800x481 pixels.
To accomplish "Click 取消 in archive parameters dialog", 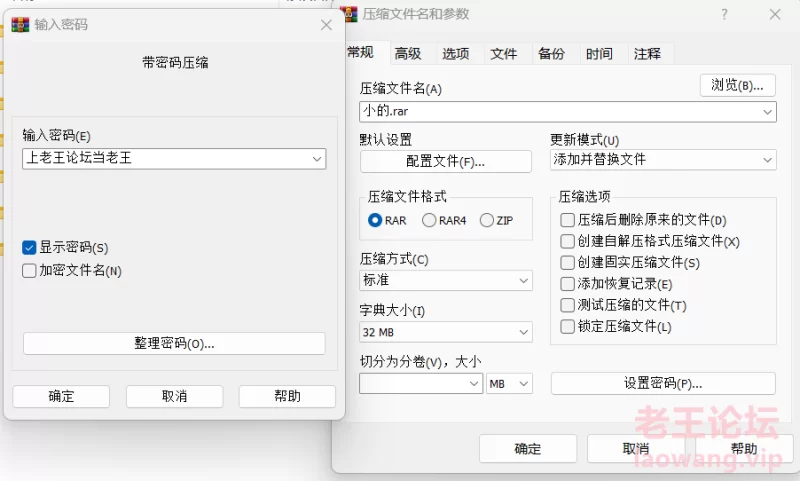I will click(636, 449).
